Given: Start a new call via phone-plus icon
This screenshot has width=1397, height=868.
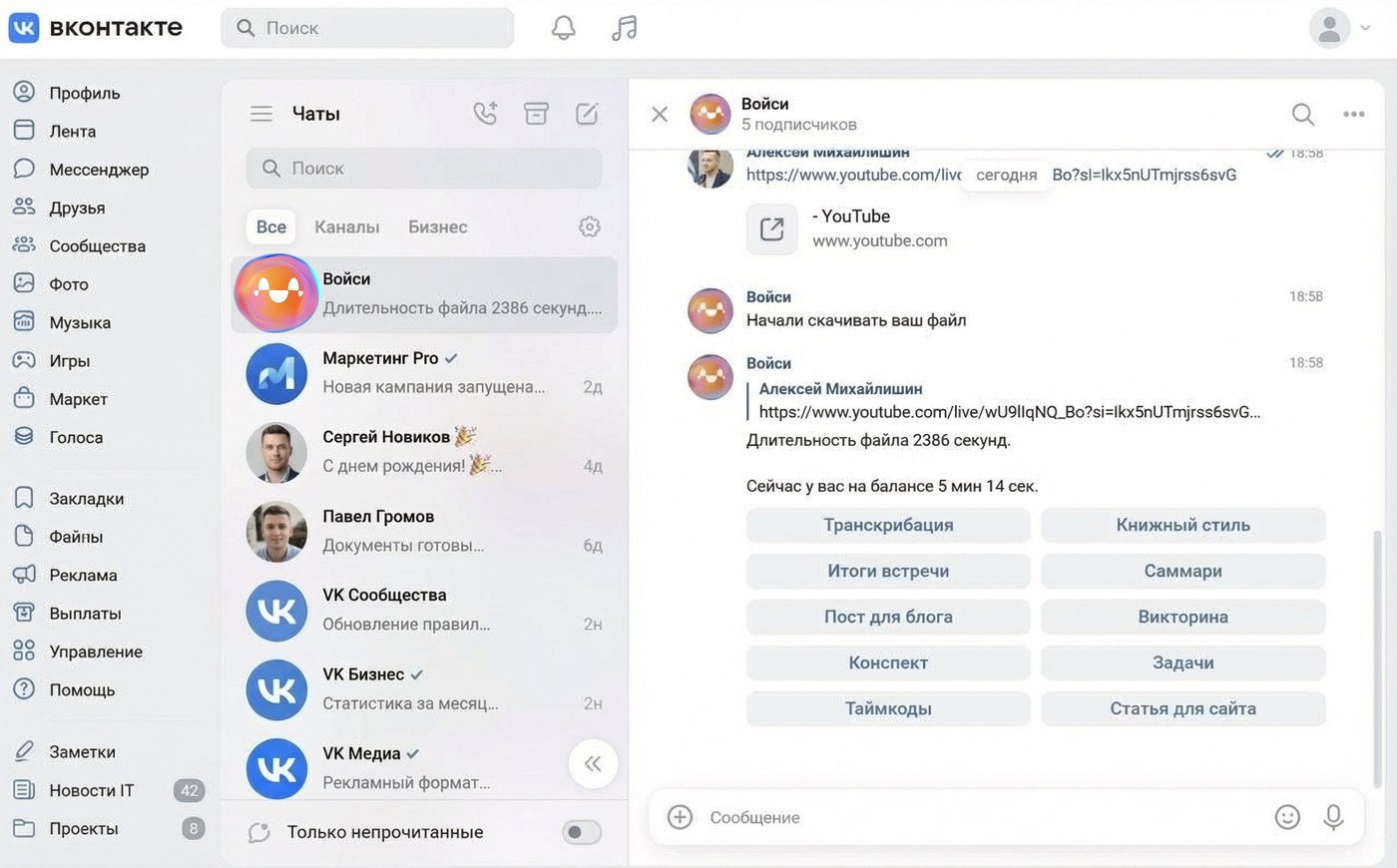Looking at the screenshot, I should 485,114.
